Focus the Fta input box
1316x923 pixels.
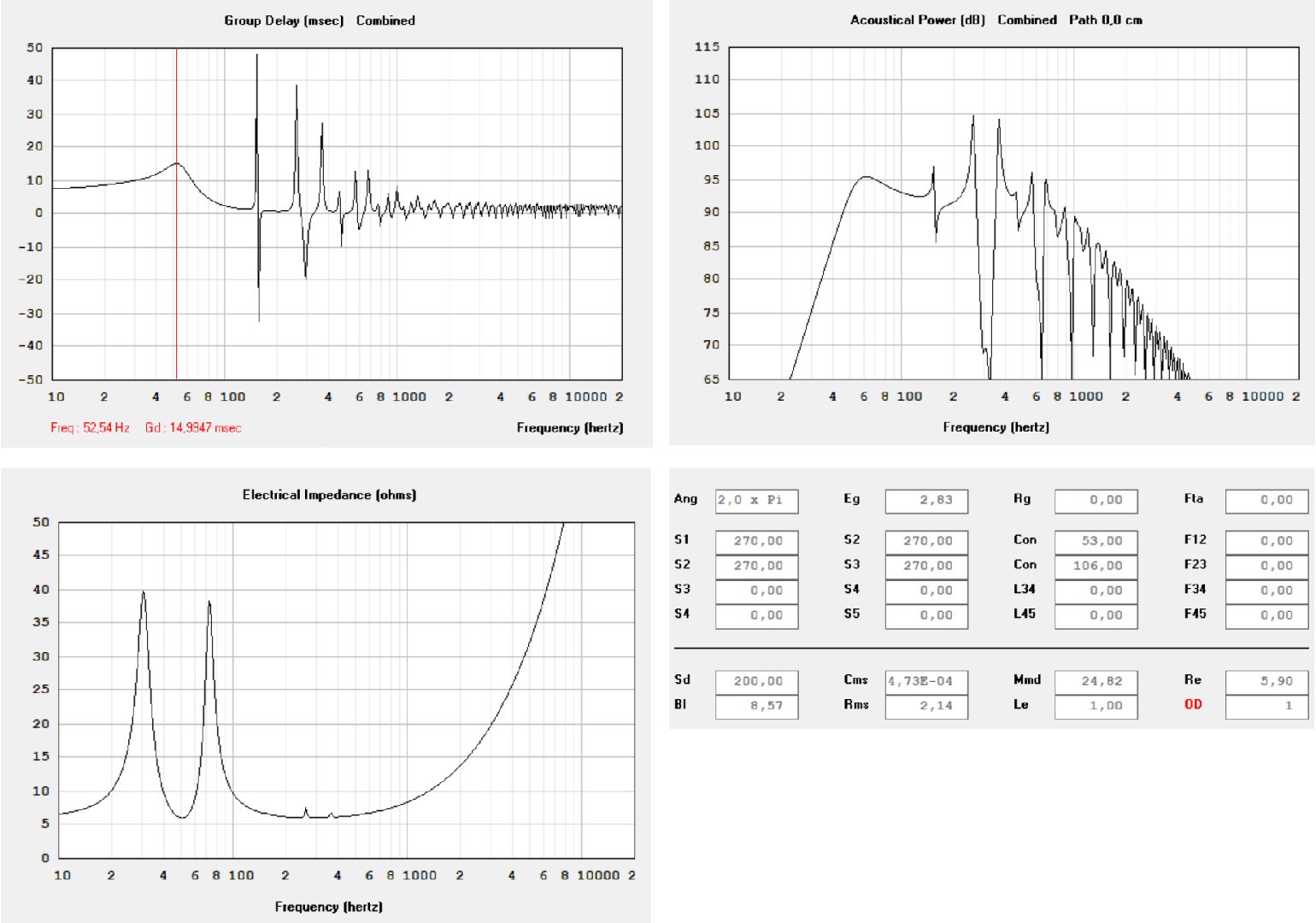[x=1266, y=501]
